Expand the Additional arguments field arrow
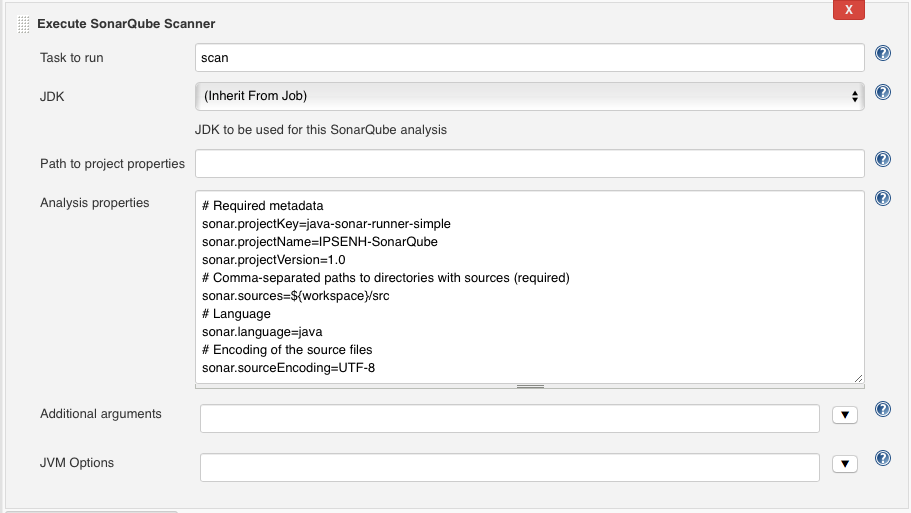The height and width of the screenshot is (513, 911). (845, 415)
